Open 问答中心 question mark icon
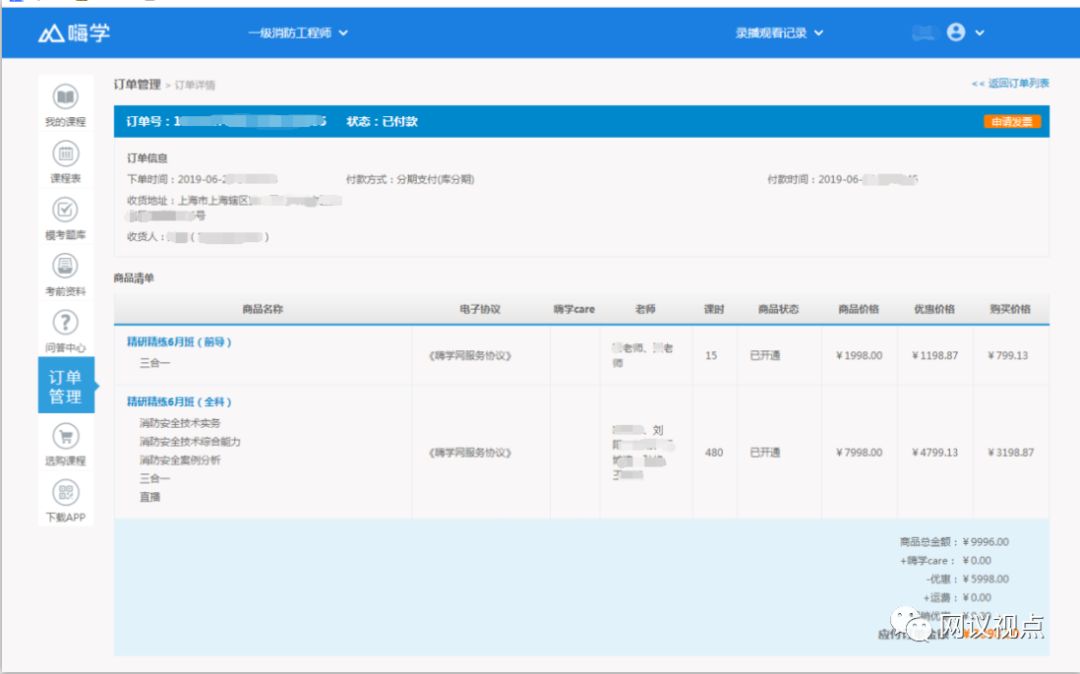This screenshot has width=1080, height=674. point(66,323)
